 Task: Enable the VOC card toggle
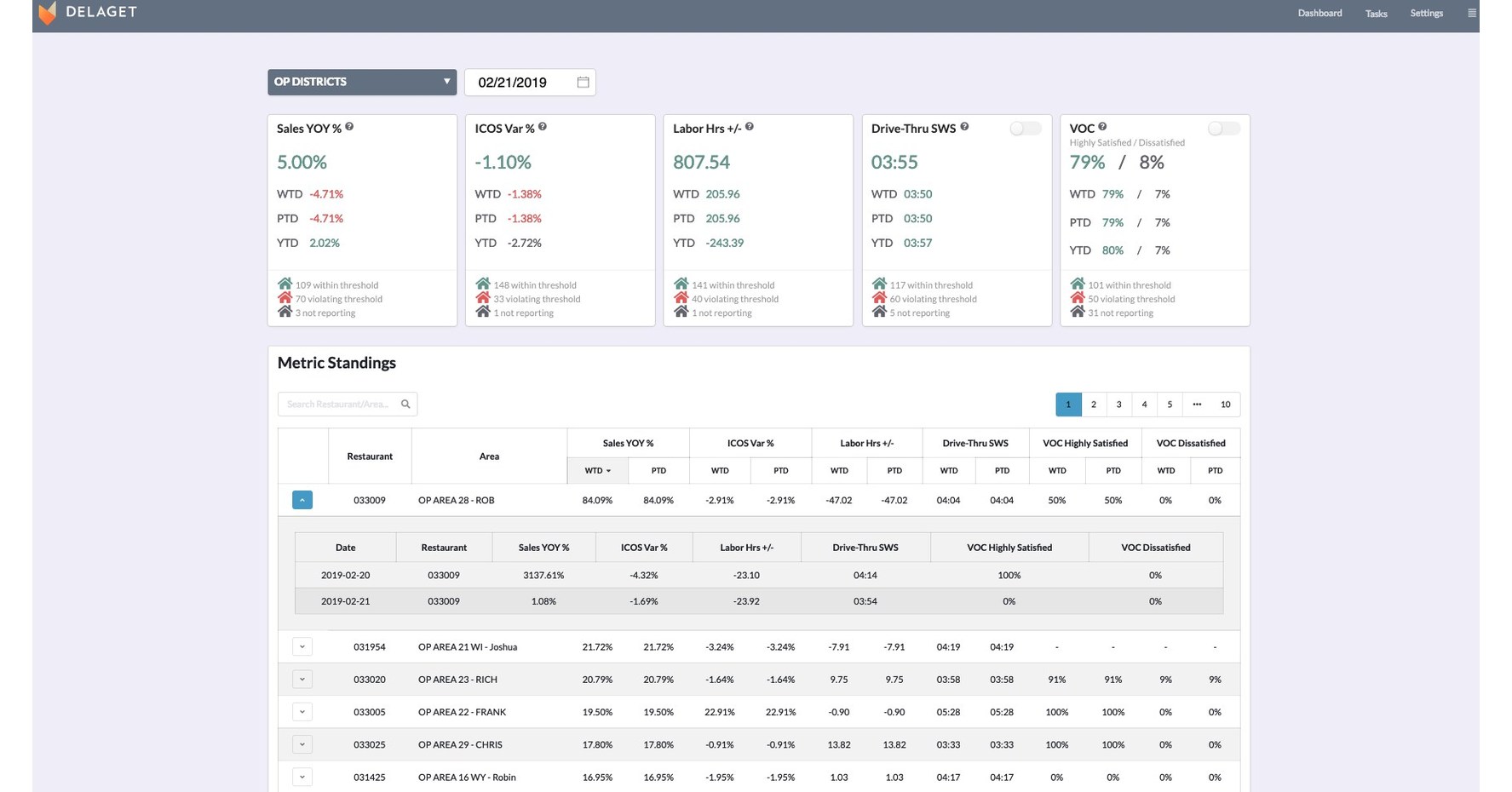click(x=1223, y=128)
